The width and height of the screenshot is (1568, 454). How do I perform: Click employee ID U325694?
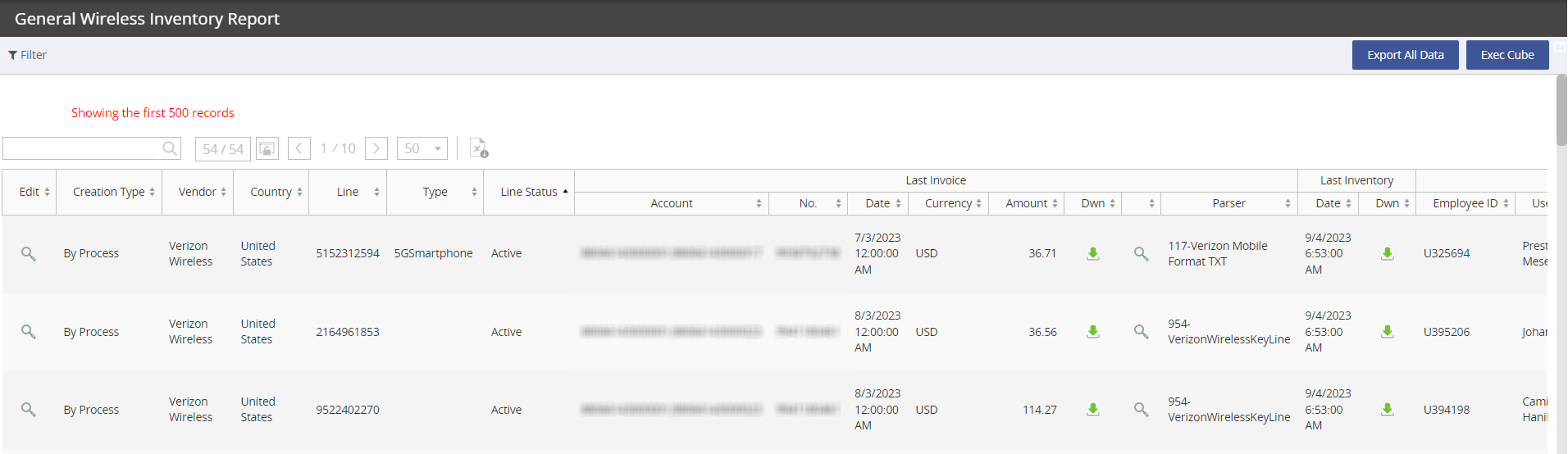pyautogui.click(x=1447, y=253)
